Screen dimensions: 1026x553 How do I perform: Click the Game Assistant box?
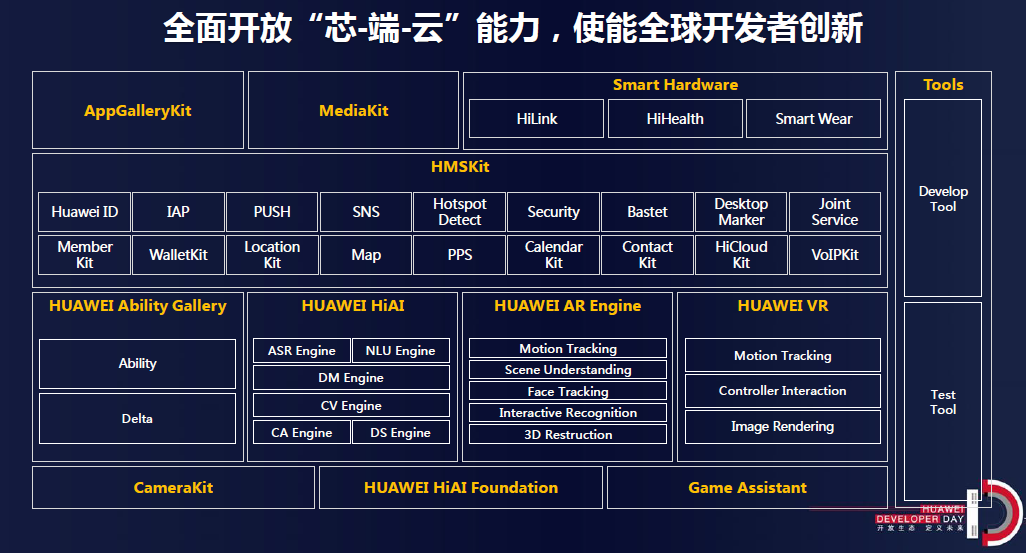[x=747, y=488]
